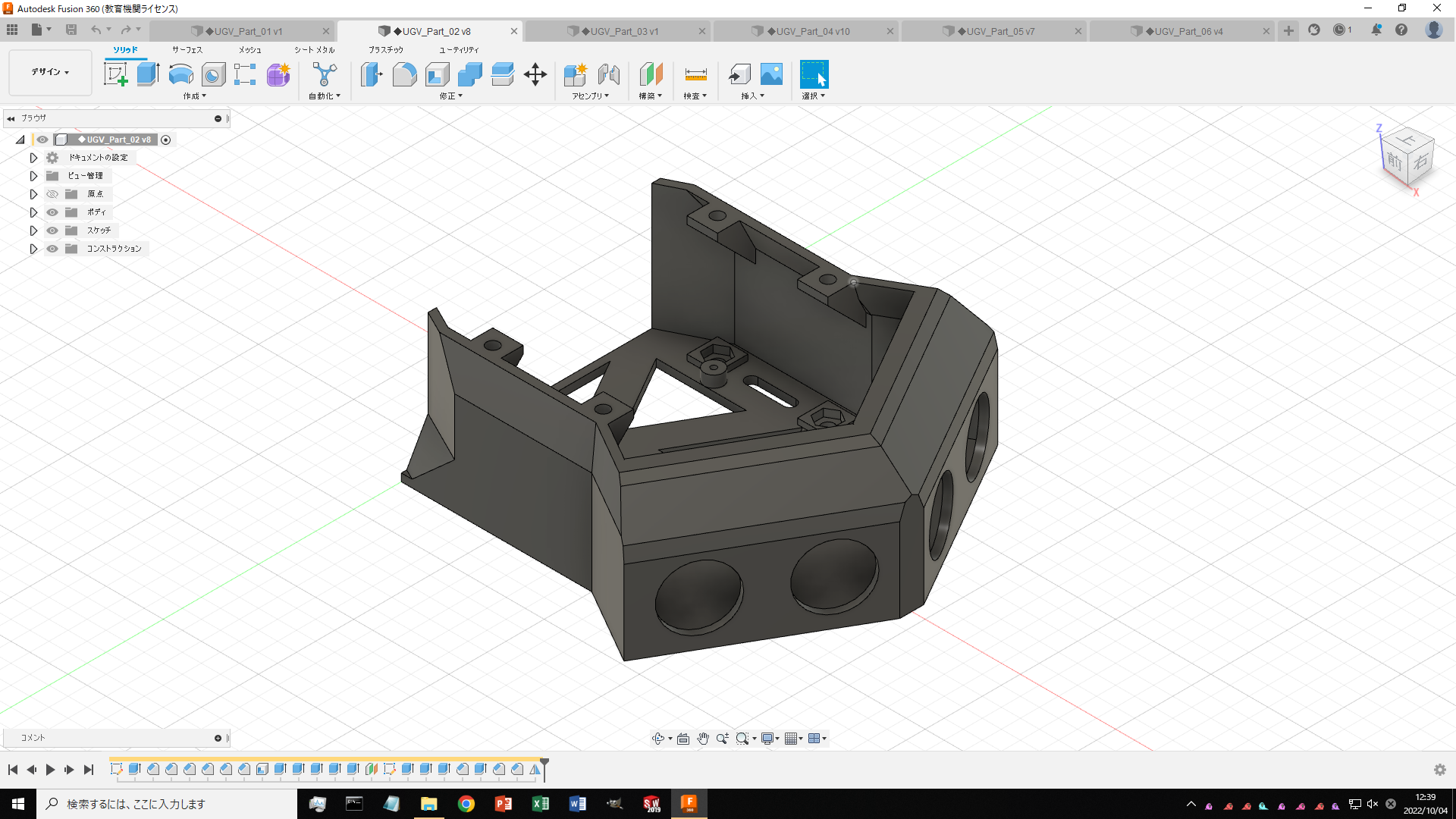Select the Create Sketch tool
Image resolution: width=1456 pixels, height=819 pixels.
click(x=116, y=74)
